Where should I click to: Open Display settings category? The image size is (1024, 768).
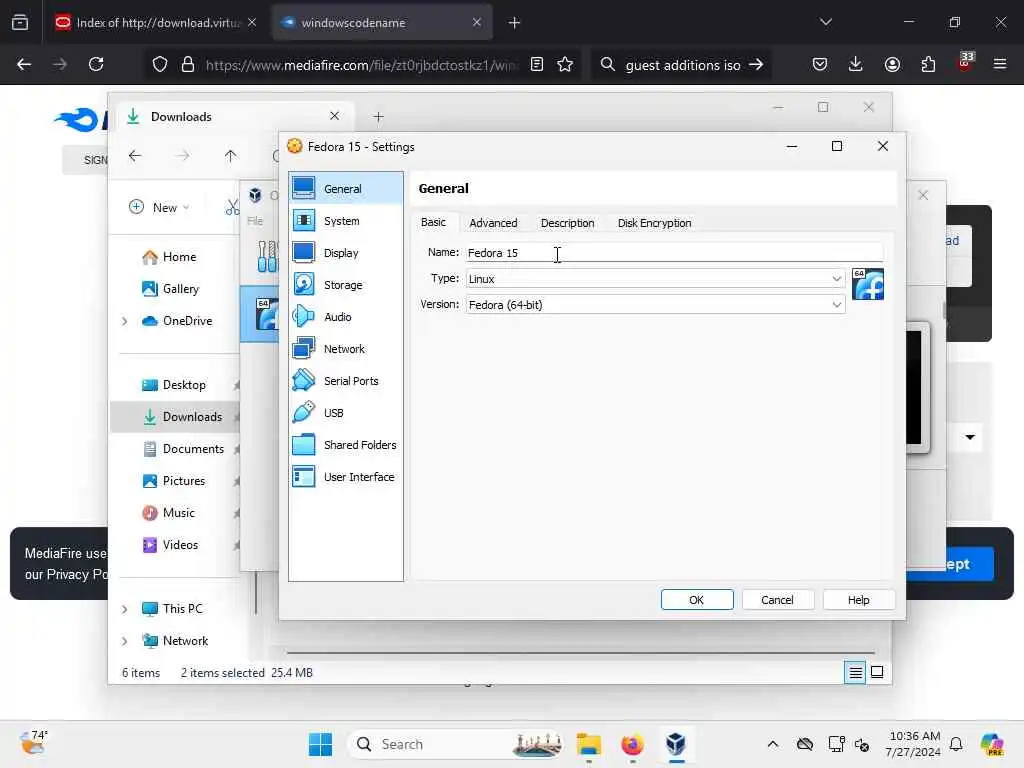point(345,253)
